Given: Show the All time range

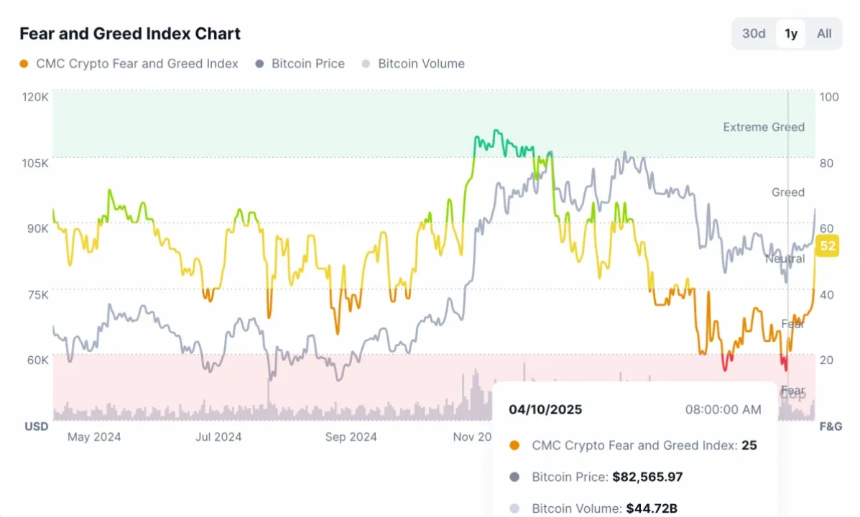Looking at the screenshot, I should point(824,34).
